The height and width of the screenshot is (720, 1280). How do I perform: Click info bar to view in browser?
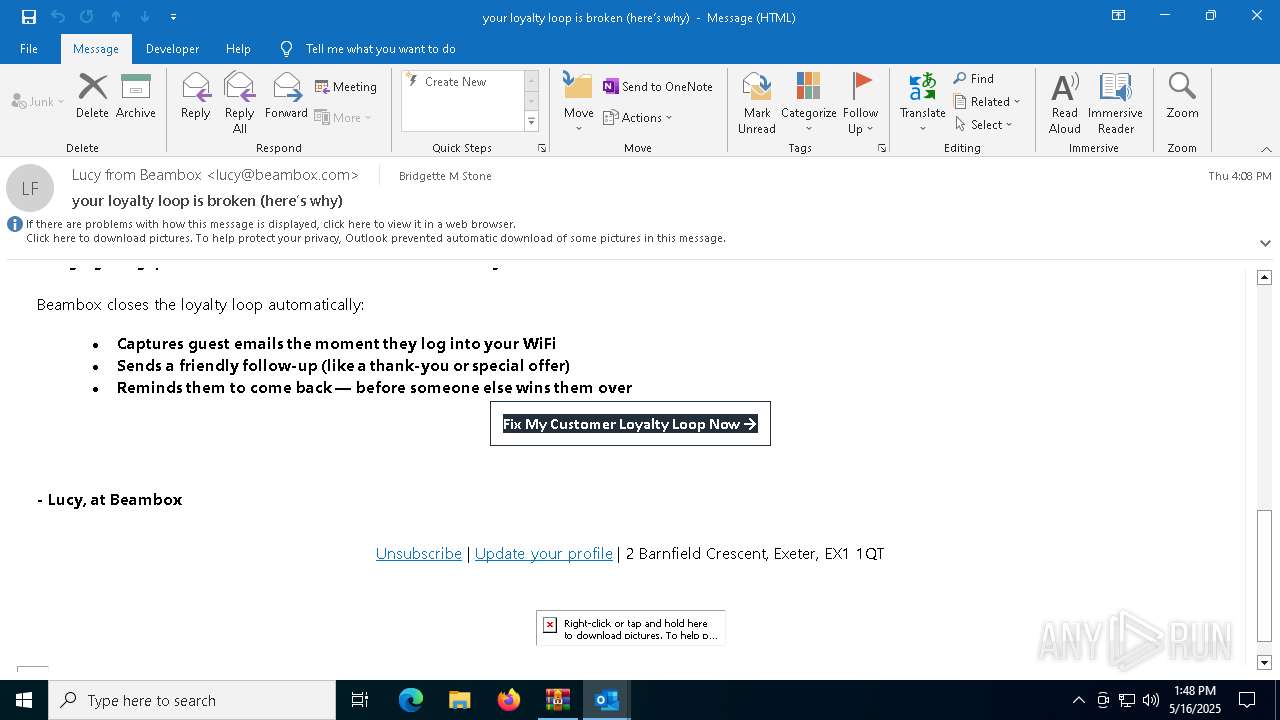point(271,224)
